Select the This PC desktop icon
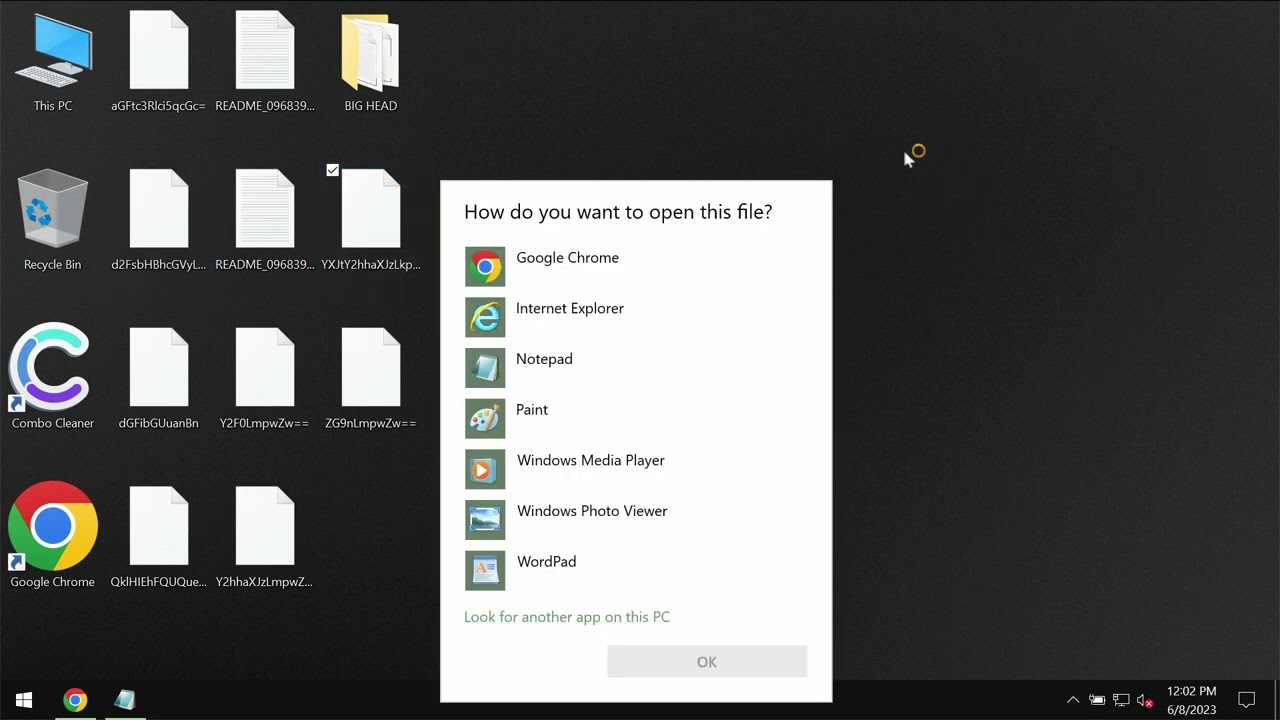The height and width of the screenshot is (720, 1280). click(53, 62)
